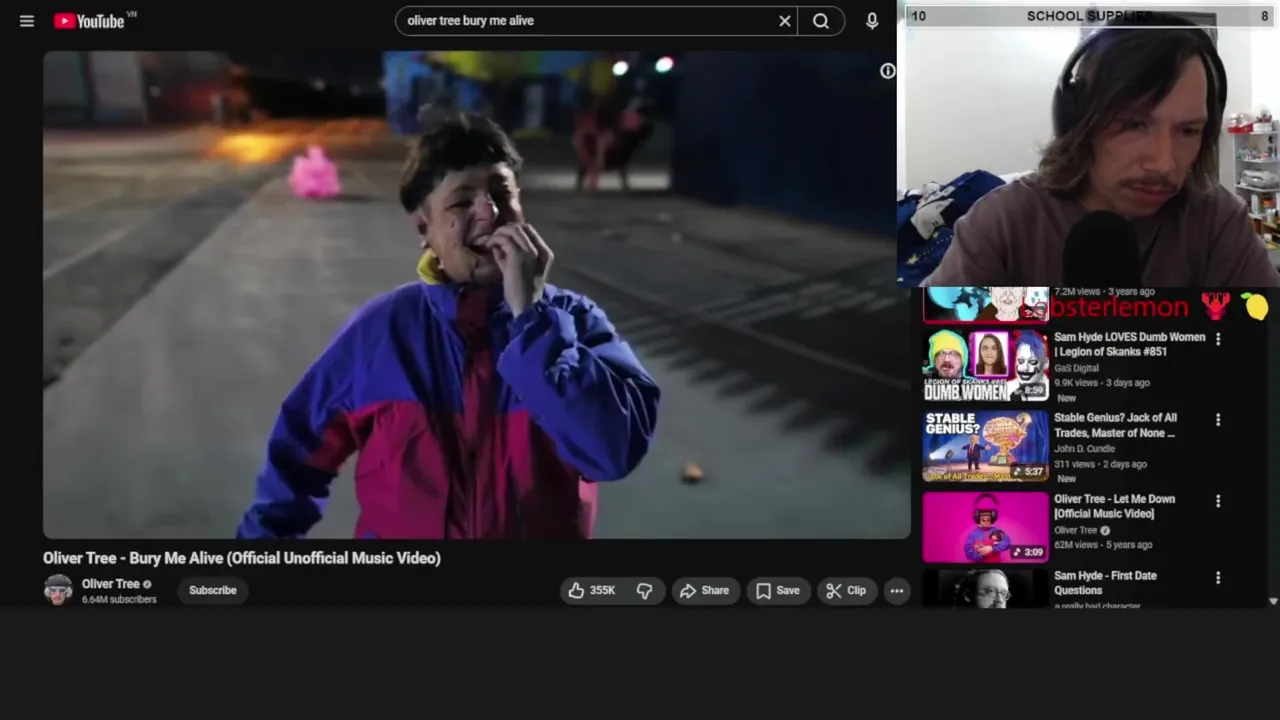Click 'GaS Digital' channel name

[x=1078, y=369]
